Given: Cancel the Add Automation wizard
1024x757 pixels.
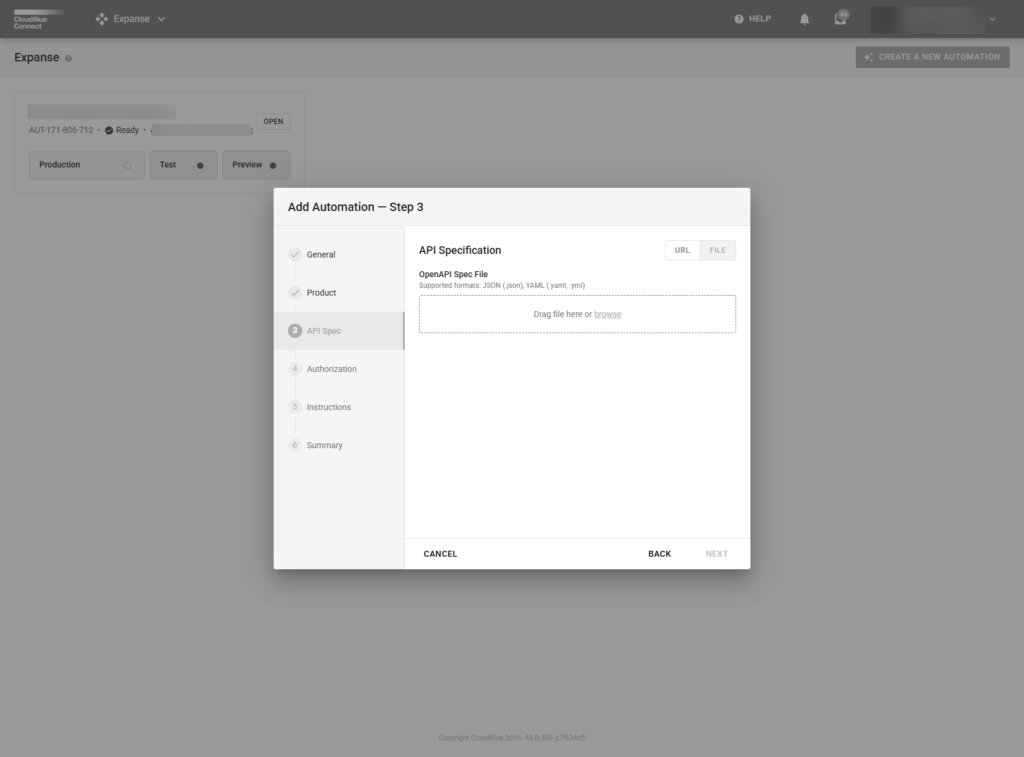Looking at the screenshot, I should [440, 554].
